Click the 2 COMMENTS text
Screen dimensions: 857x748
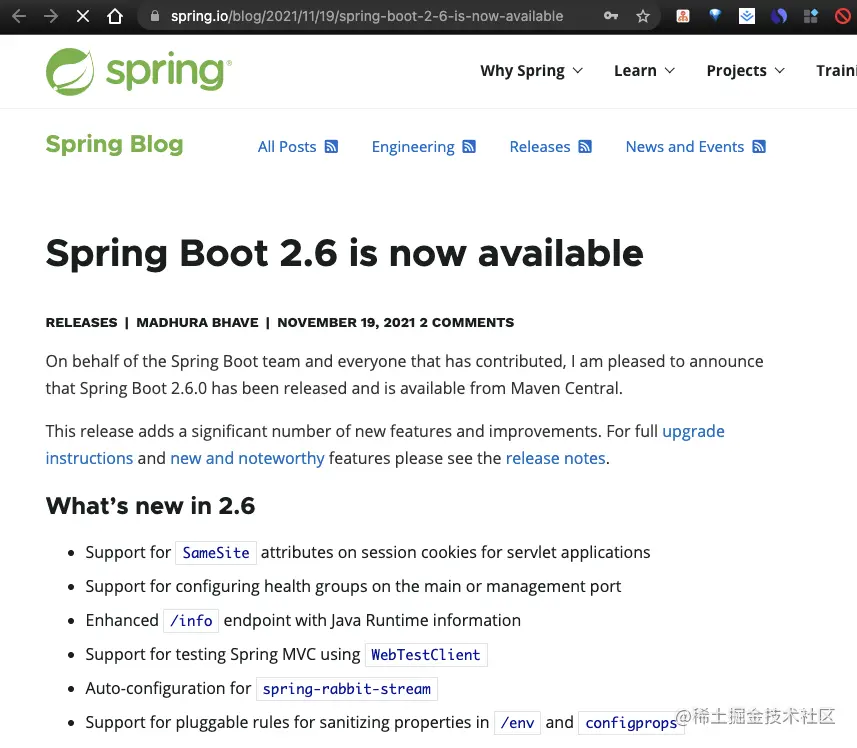coord(467,322)
